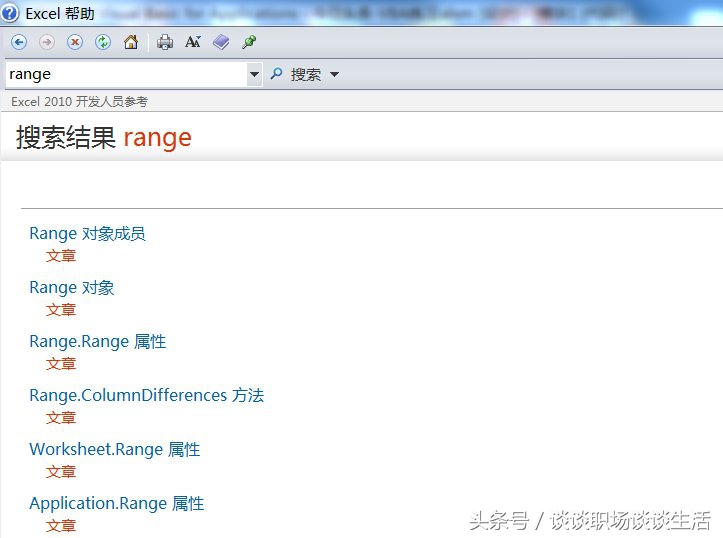Open 'Range.ColumnDifferences 方法' link
723x538 pixels.
[147, 396]
